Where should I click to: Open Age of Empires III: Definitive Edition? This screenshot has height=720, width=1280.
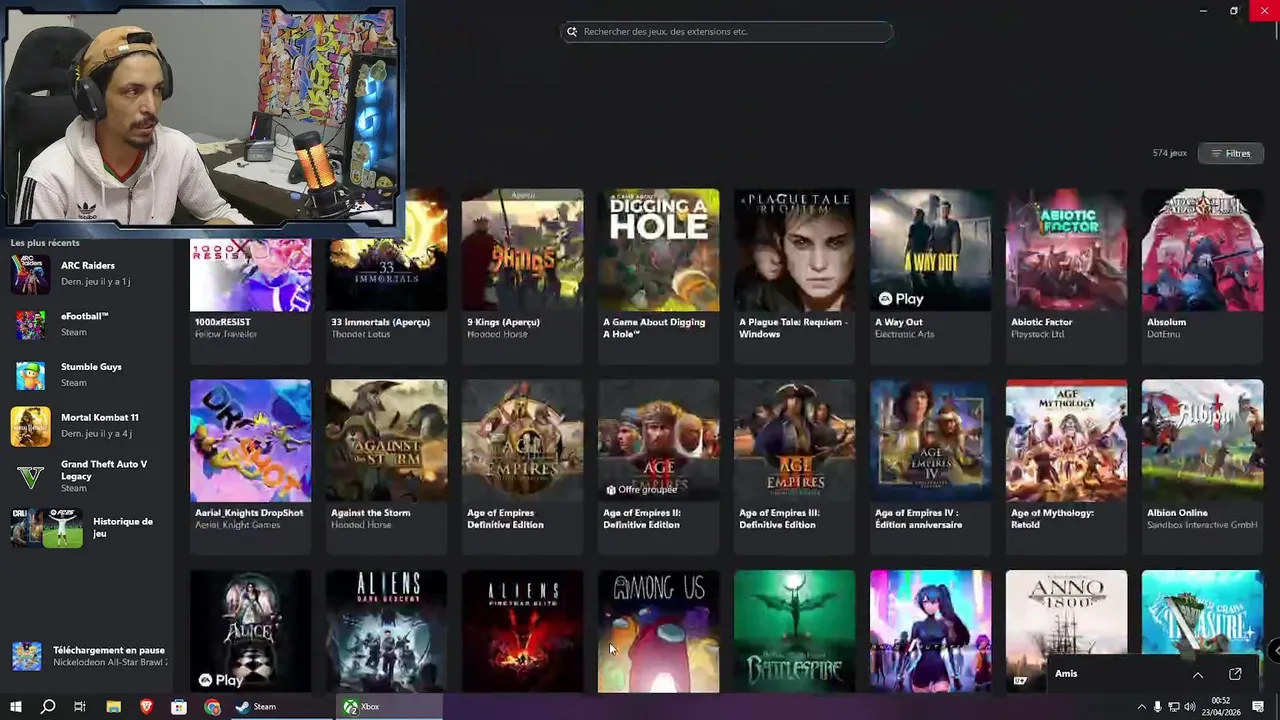click(794, 465)
